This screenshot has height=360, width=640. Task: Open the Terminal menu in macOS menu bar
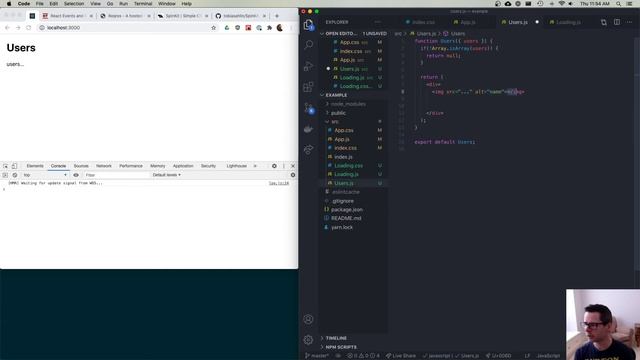143,4
